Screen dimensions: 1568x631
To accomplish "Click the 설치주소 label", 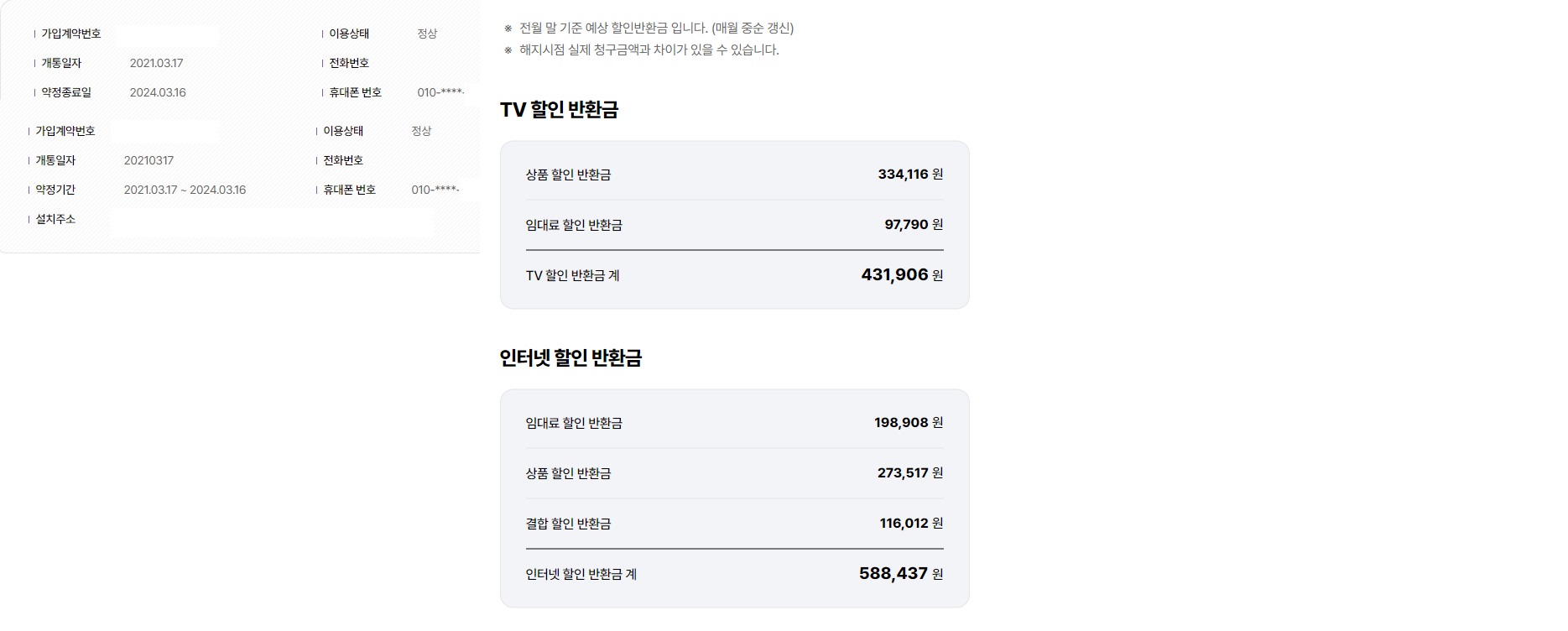I will tap(55, 219).
